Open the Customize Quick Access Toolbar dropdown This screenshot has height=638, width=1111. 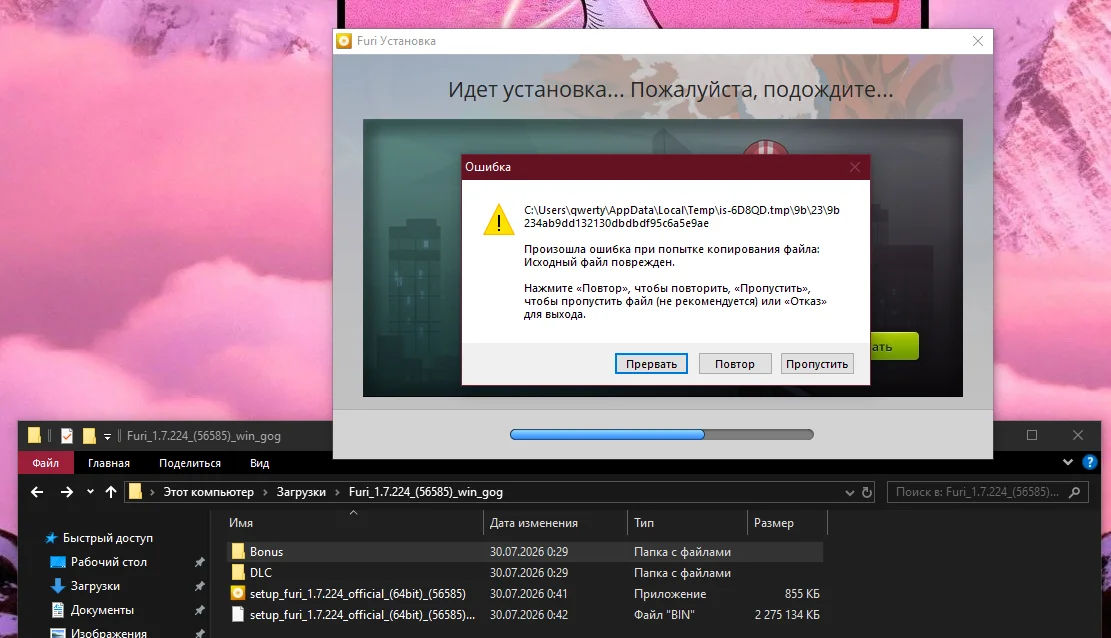(x=107, y=436)
